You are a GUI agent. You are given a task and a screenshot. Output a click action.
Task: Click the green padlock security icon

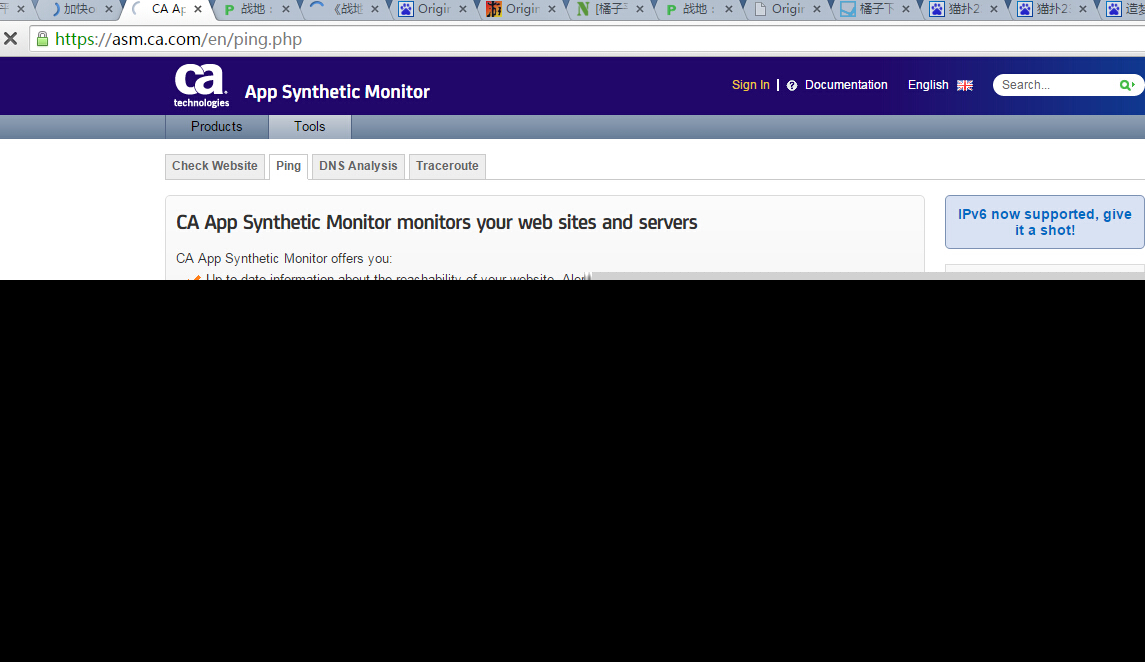click(42, 39)
